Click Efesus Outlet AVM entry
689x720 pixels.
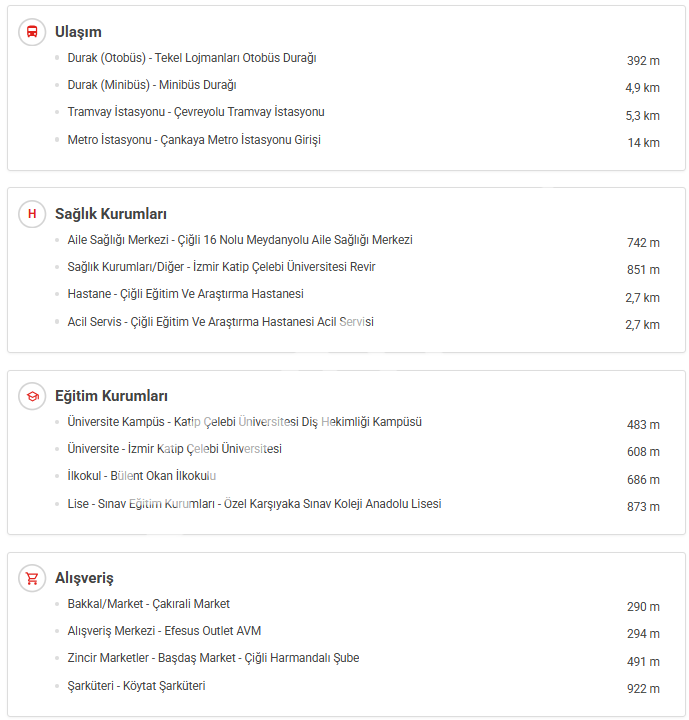tap(164, 631)
